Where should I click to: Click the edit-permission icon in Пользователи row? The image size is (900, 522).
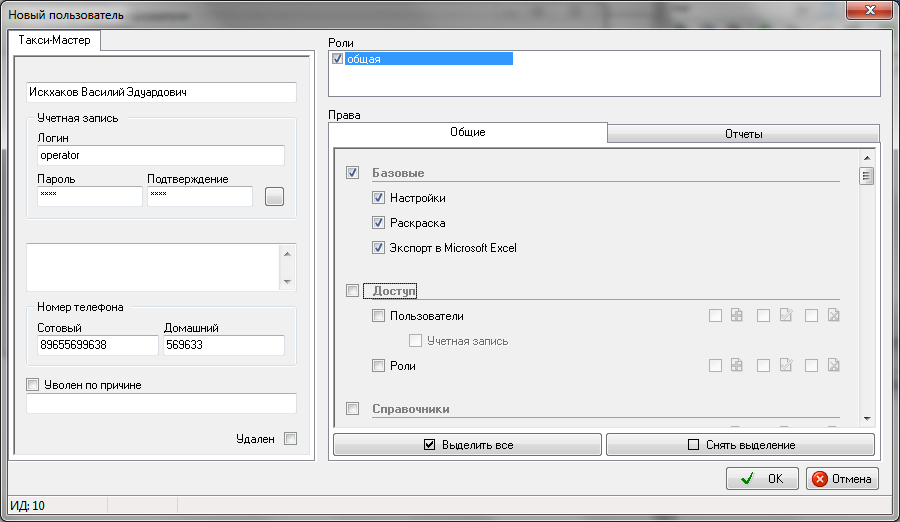point(785,316)
